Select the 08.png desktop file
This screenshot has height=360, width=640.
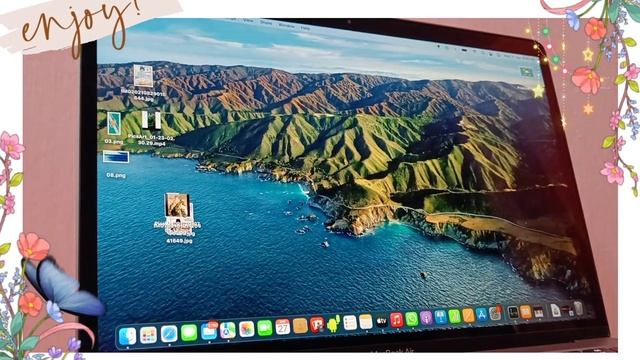point(116,157)
